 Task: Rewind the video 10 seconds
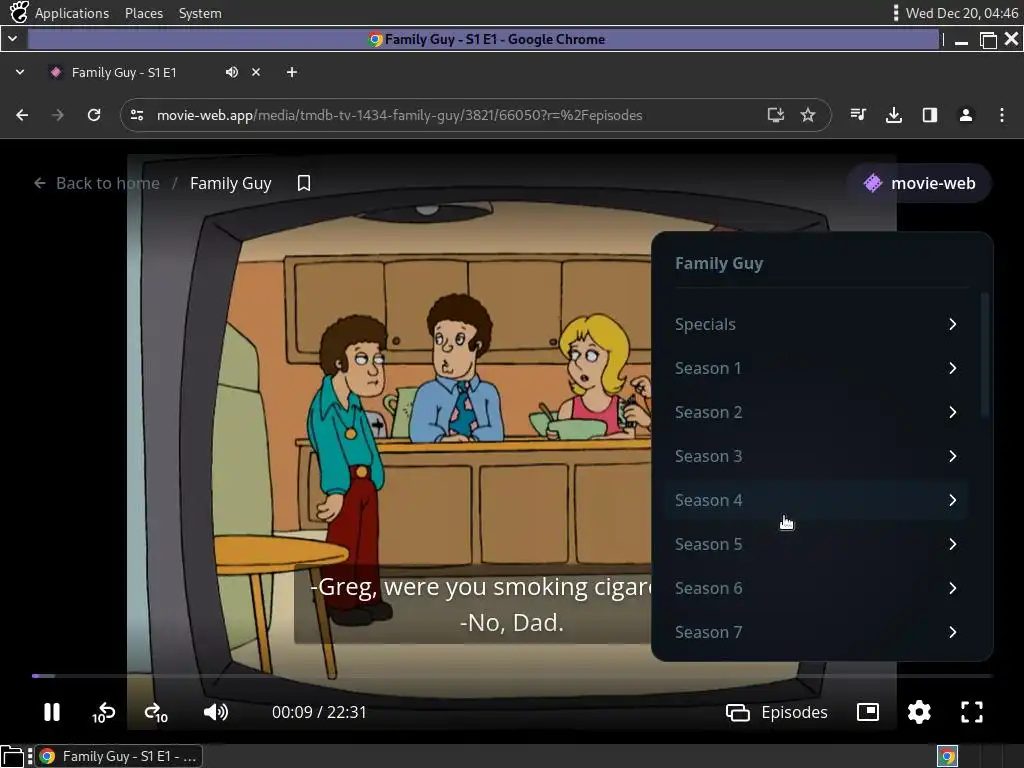tap(103, 712)
